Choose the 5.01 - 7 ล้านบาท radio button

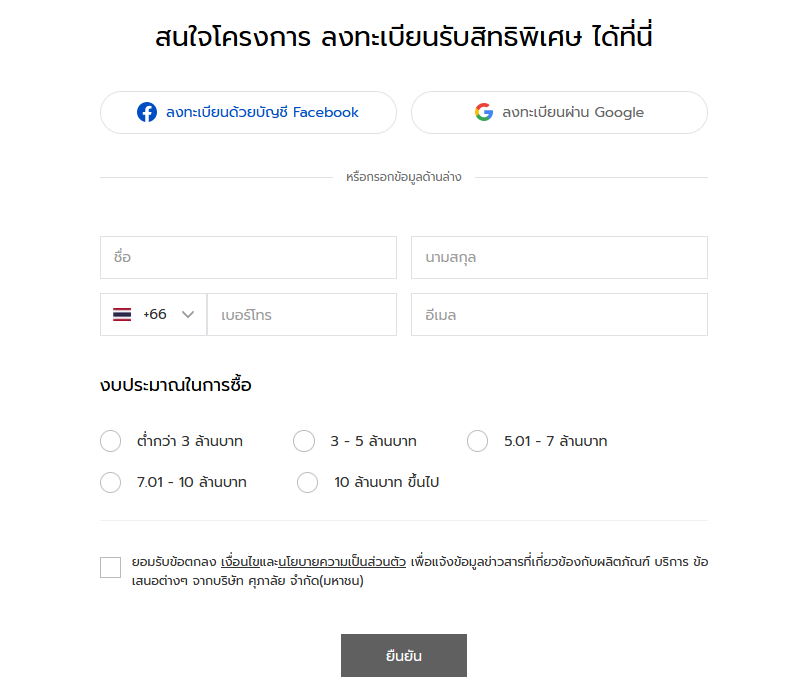tap(477, 441)
